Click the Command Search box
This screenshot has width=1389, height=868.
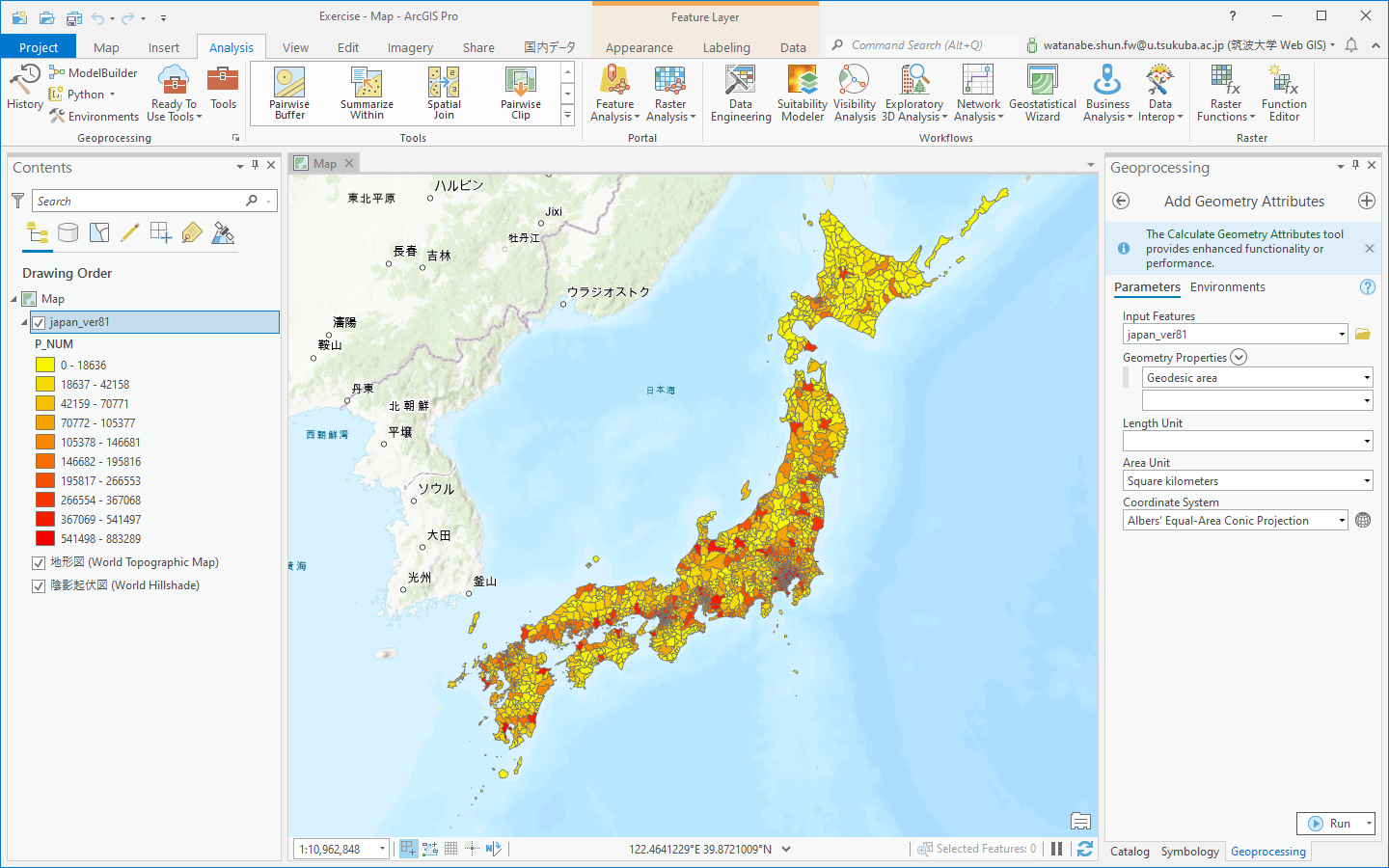tap(921, 45)
